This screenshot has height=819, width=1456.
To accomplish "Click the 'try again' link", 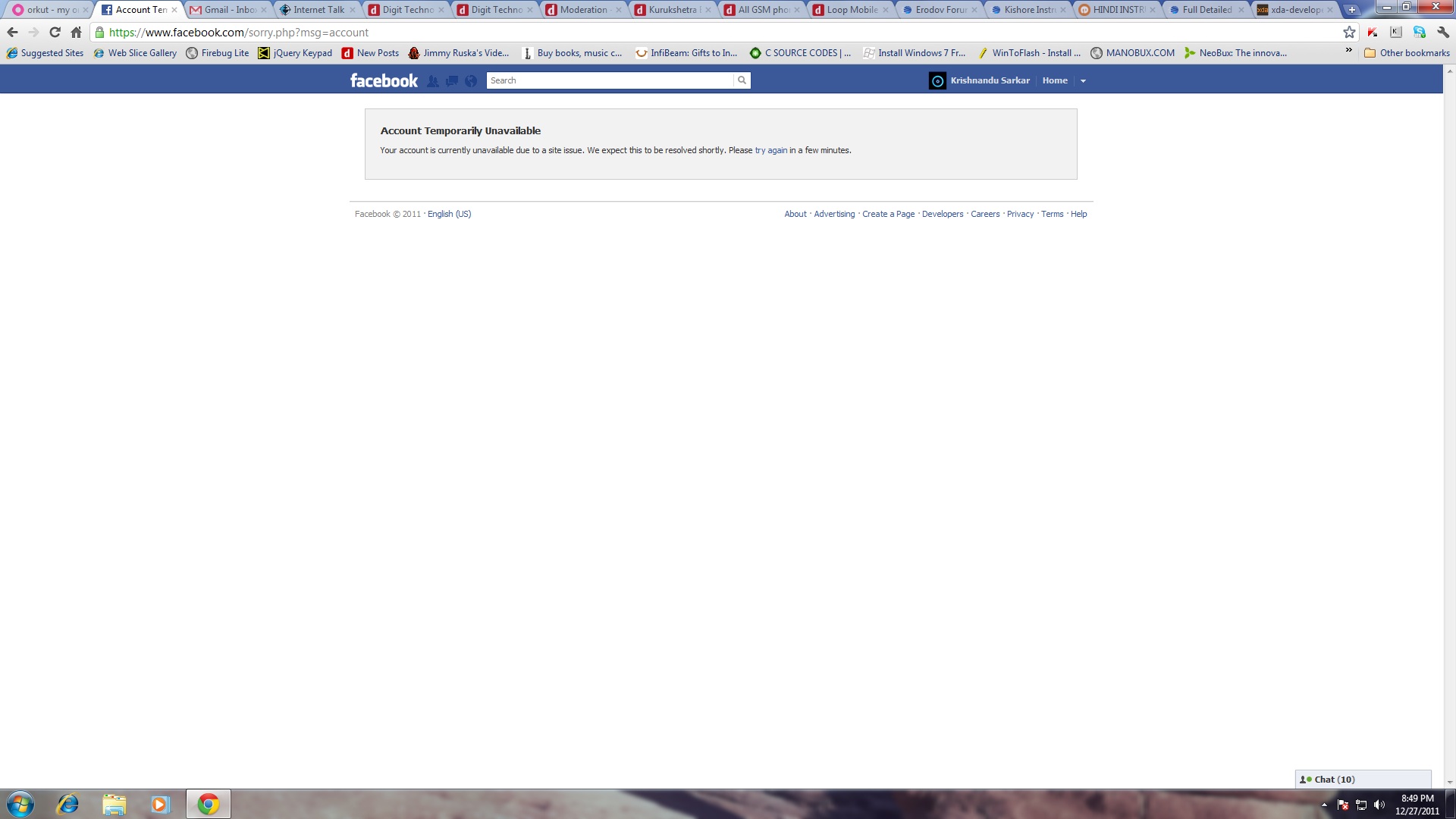I will pos(770,150).
